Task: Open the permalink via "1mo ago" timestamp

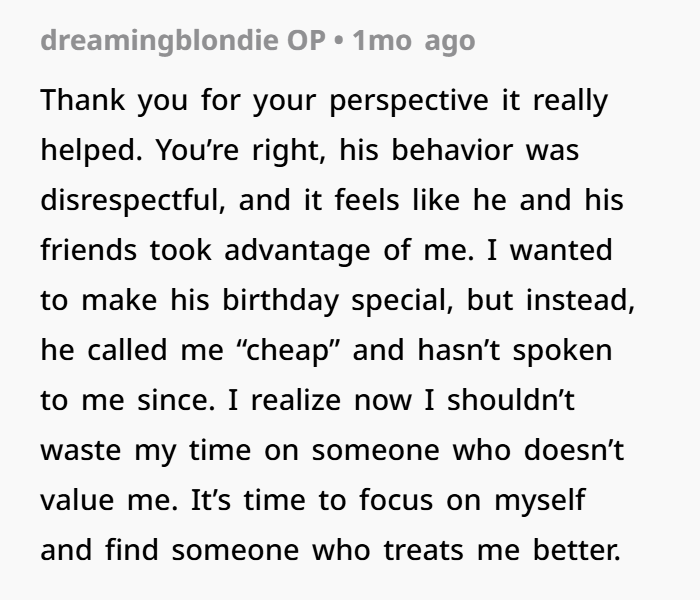Action: 414,41
